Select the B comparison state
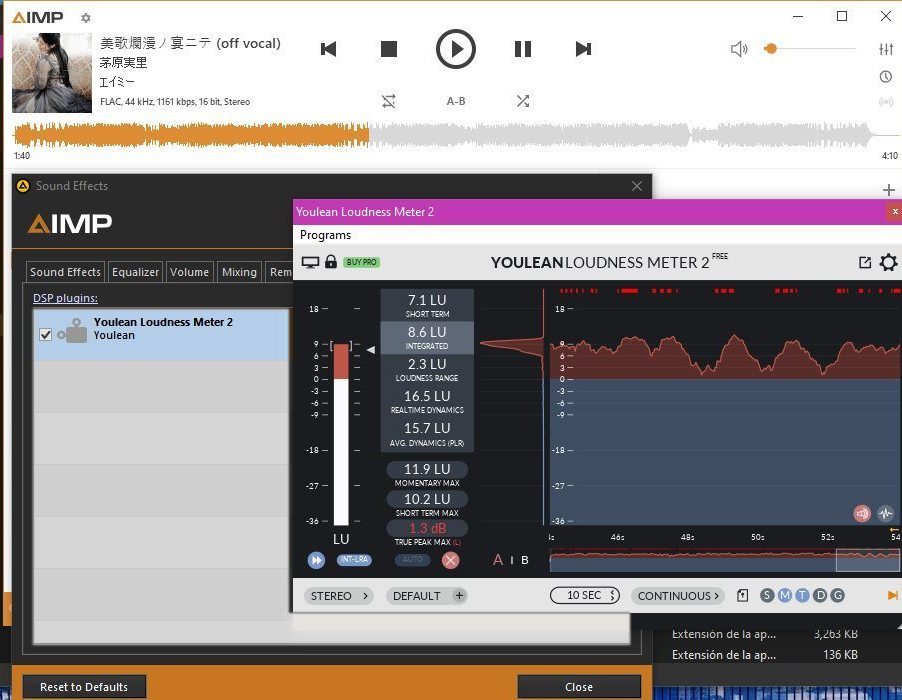902x700 pixels. 525,560
